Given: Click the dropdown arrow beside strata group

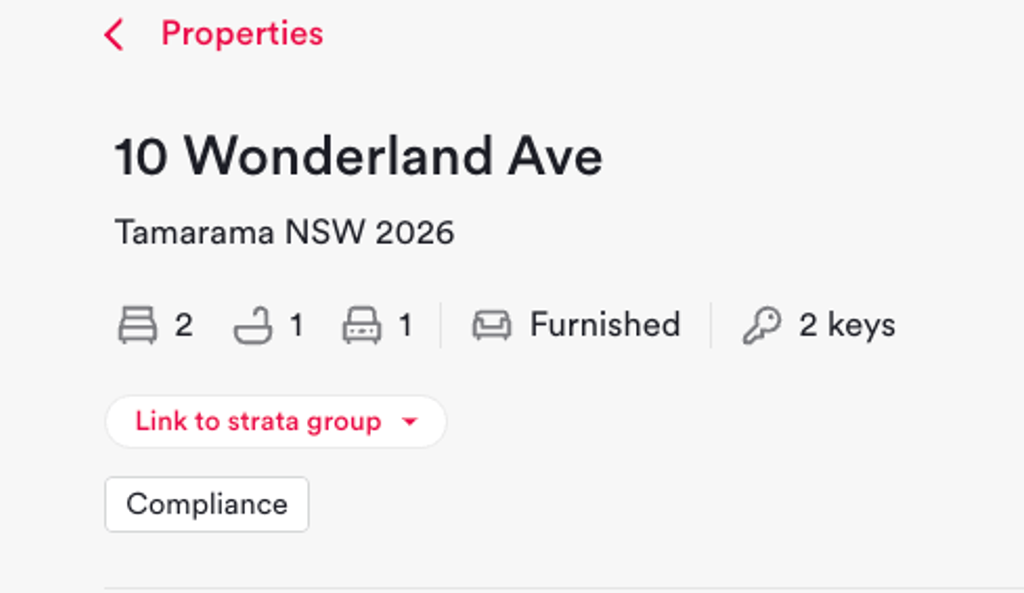Looking at the screenshot, I should pos(409,422).
